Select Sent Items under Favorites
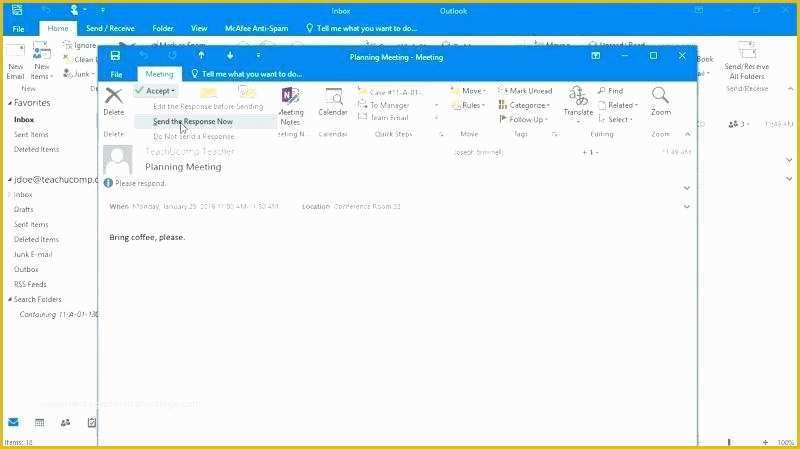 coord(31,134)
